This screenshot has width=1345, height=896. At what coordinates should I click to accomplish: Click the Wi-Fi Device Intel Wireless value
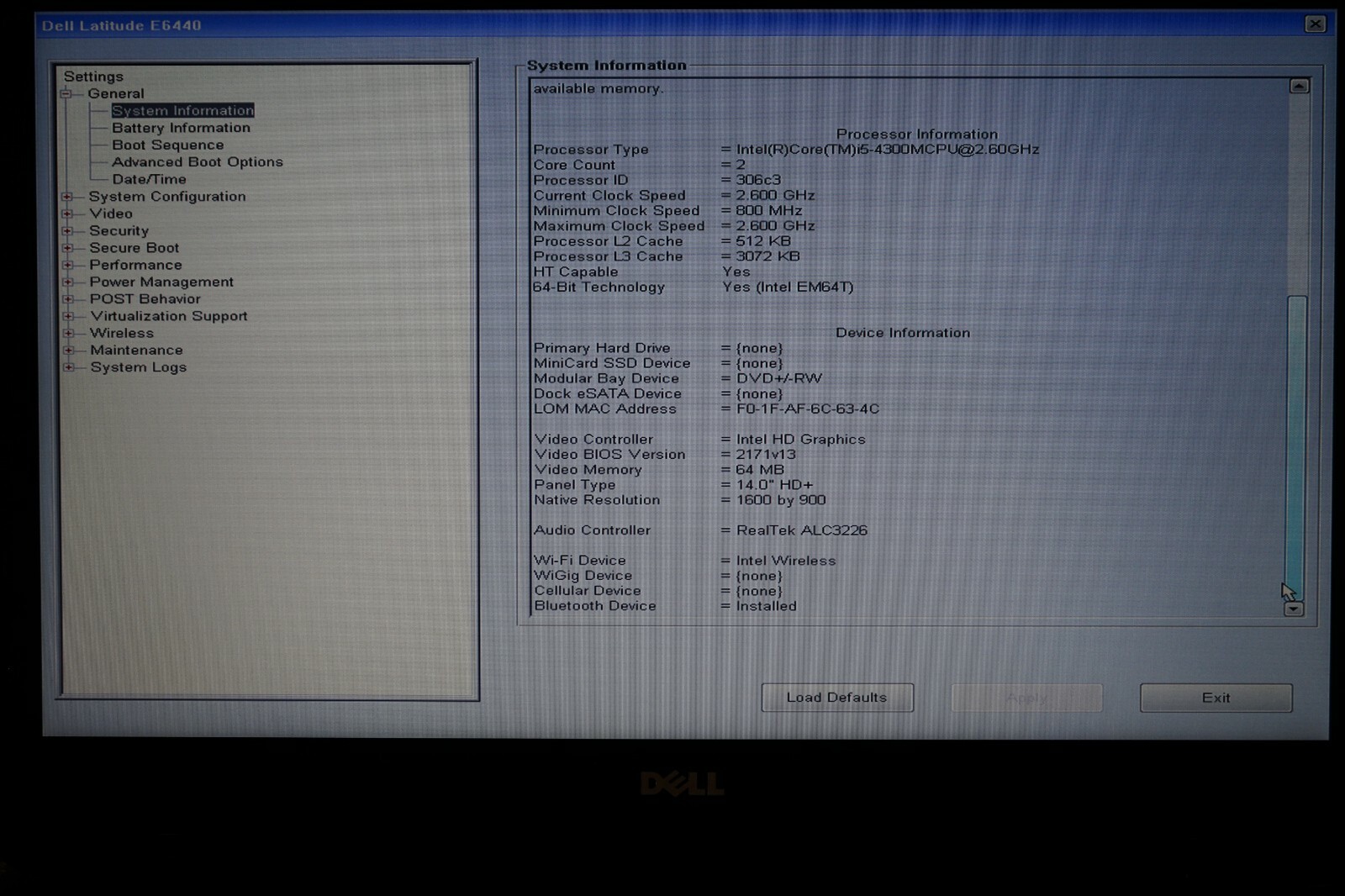[786, 561]
